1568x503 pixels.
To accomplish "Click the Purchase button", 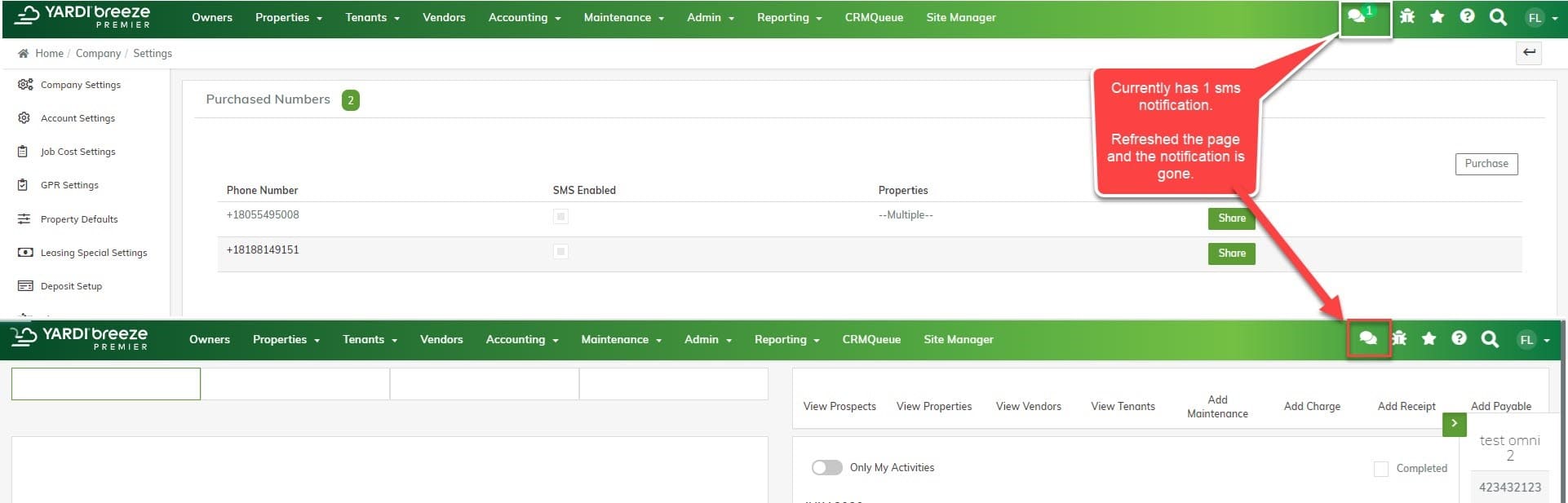I will [1486, 164].
